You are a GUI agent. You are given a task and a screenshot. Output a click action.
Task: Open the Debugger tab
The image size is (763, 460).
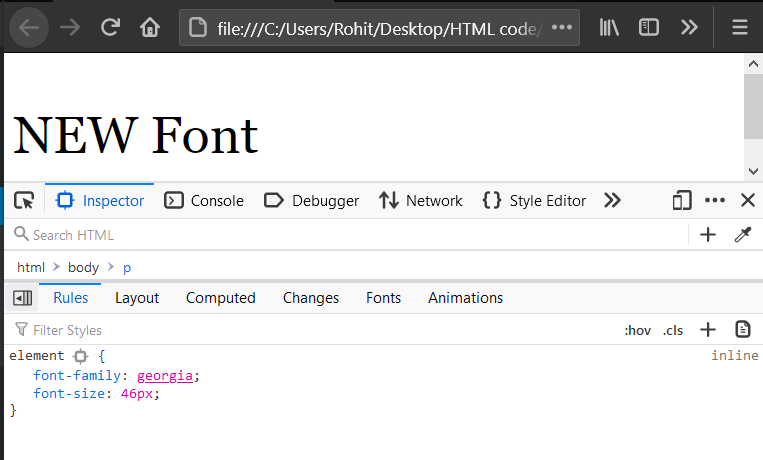311,201
